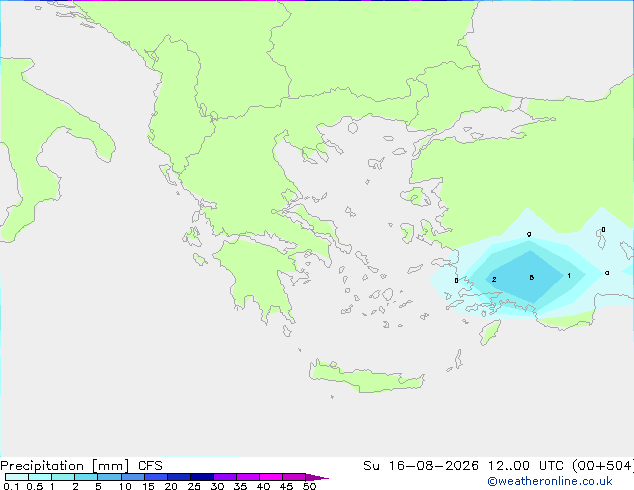Click the "Su 16-08-2026" date text
Viewport: 634px width, 490px height.
pyautogui.click(x=421, y=466)
